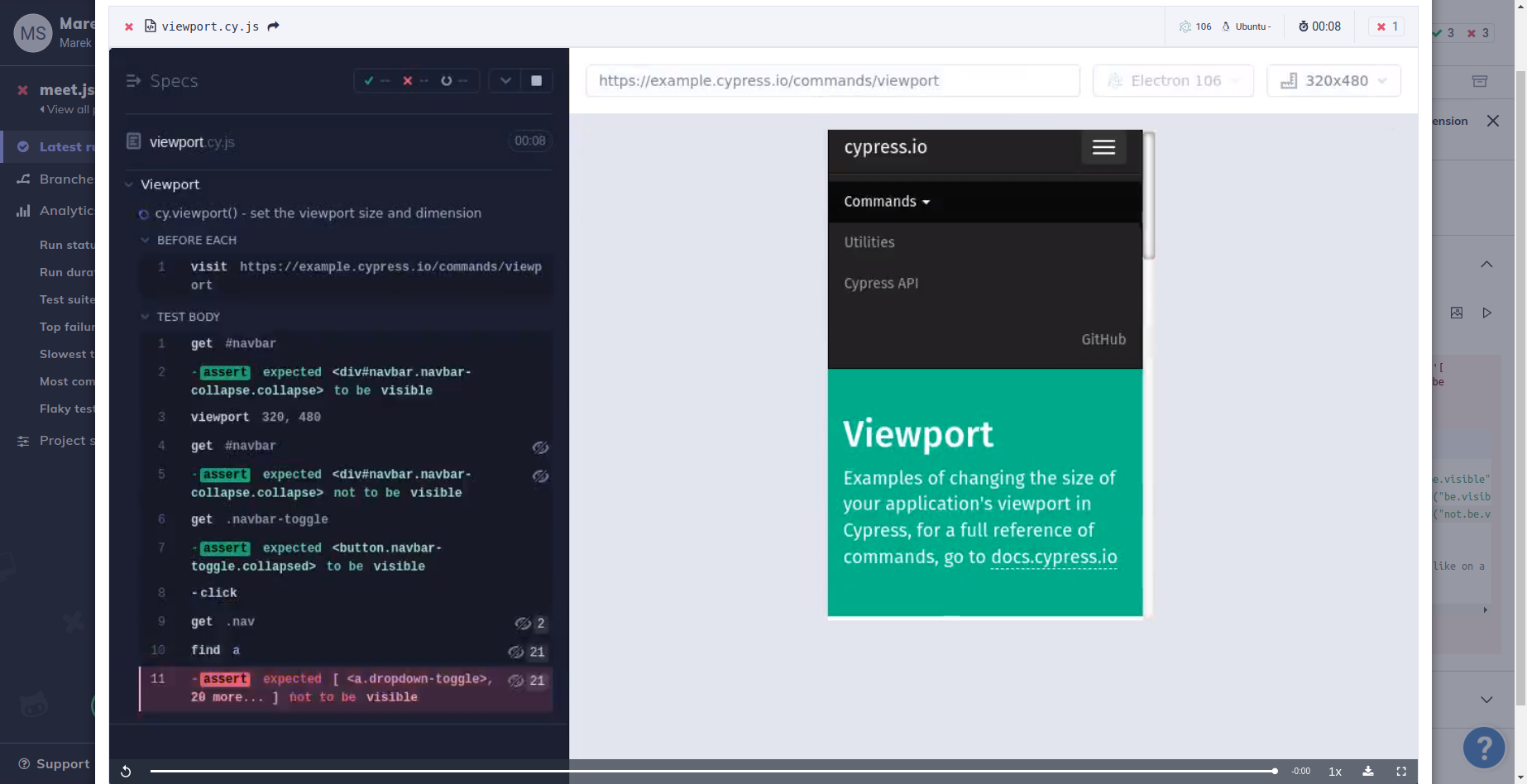1527x784 pixels.
Task: Click the URL field showing example.cypress.io/commands/viewport
Action: point(833,80)
